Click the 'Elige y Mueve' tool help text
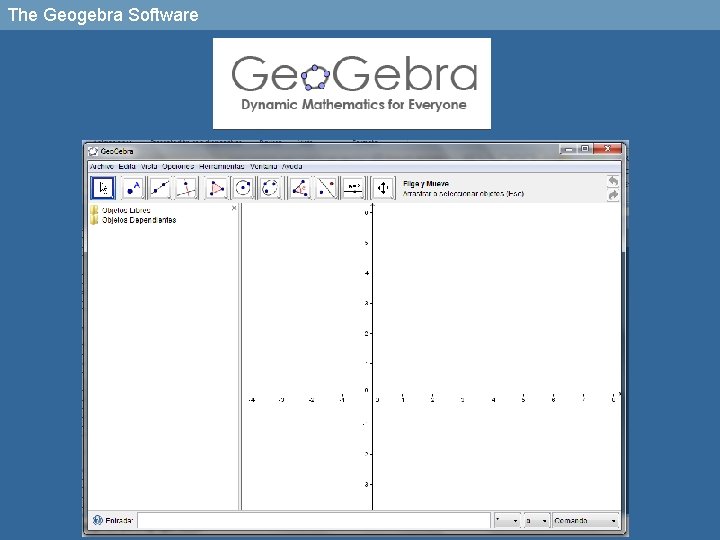Viewport: 720px width, 540px height. click(426, 184)
